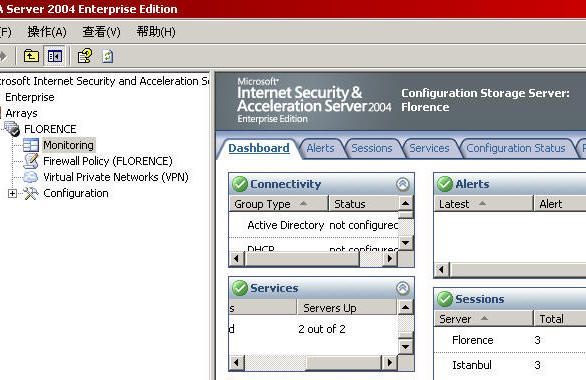586x380 pixels.
Task: Select the Arrays tree node
Action: (x=21, y=113)
